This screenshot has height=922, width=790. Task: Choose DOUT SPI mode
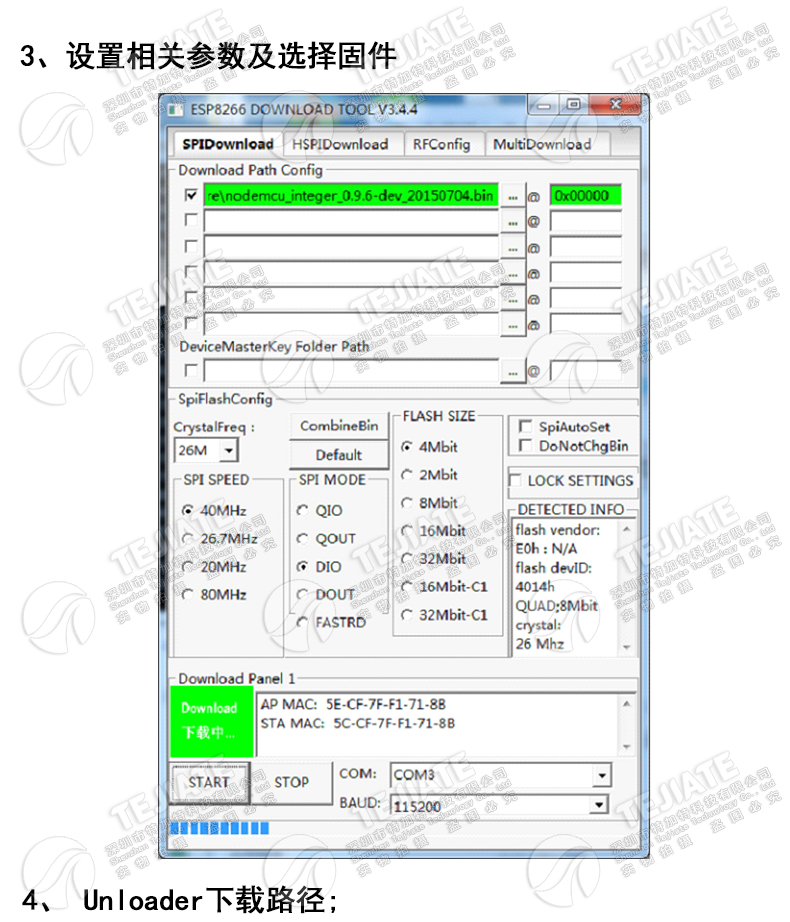[326, 594]
